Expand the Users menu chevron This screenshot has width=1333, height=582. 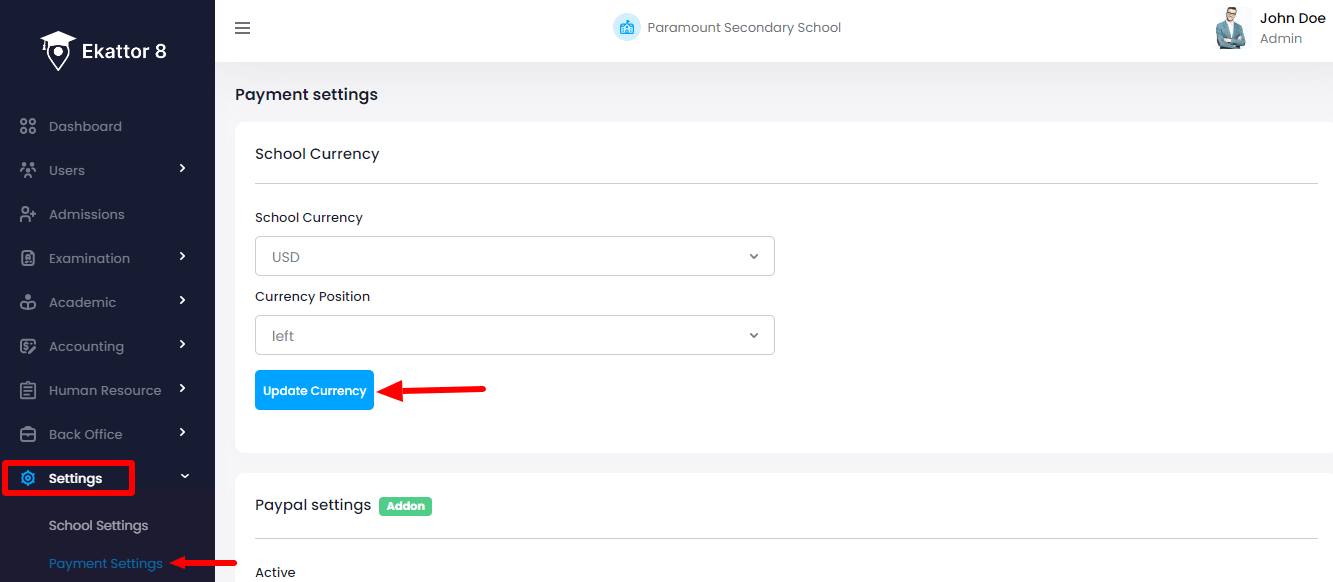[182, 169]
